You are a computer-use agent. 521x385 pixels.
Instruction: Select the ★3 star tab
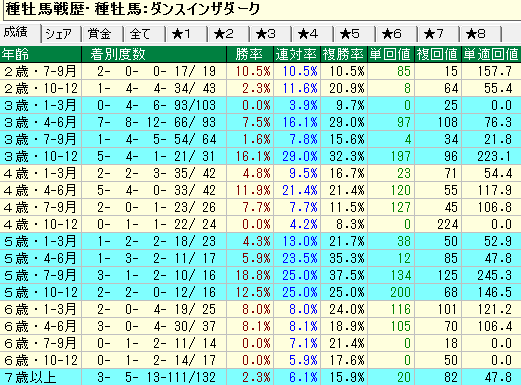tap(270, 34)
